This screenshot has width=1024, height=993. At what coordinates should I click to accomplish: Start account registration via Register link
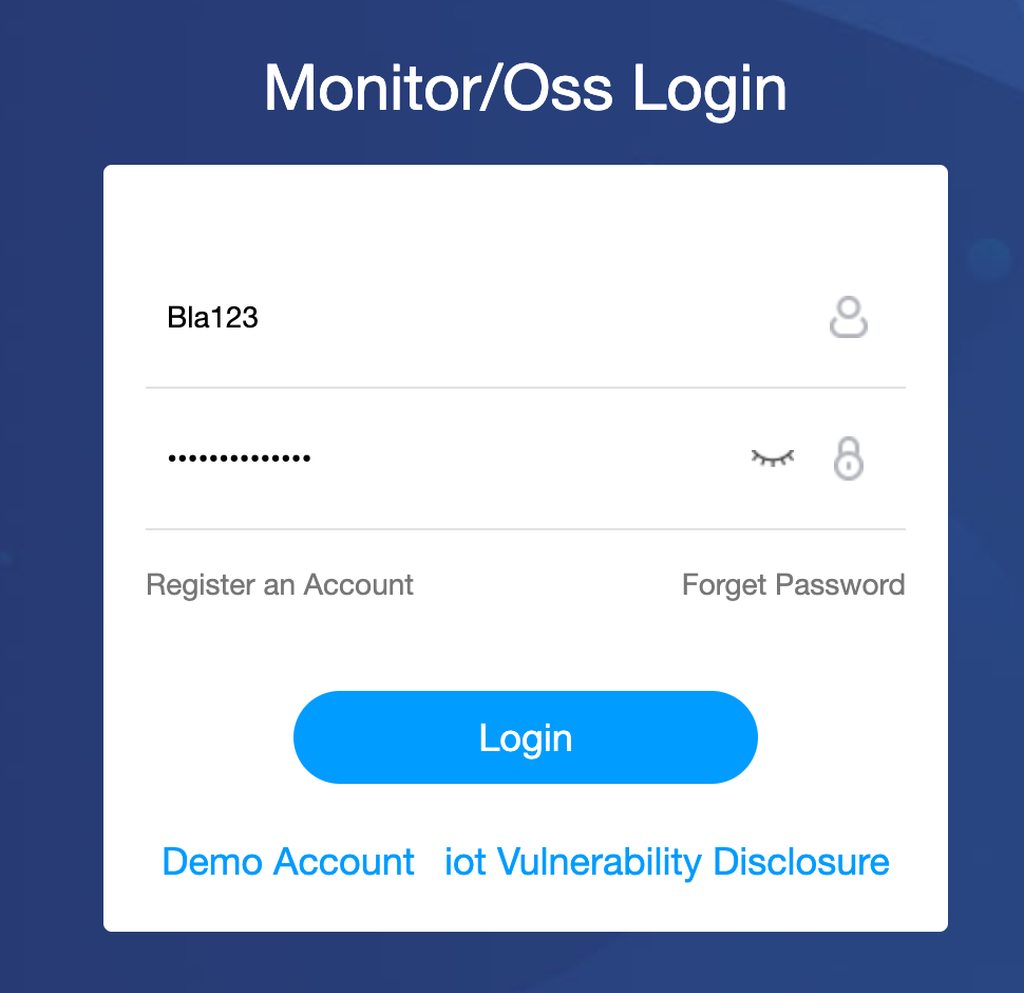point(279,585)
